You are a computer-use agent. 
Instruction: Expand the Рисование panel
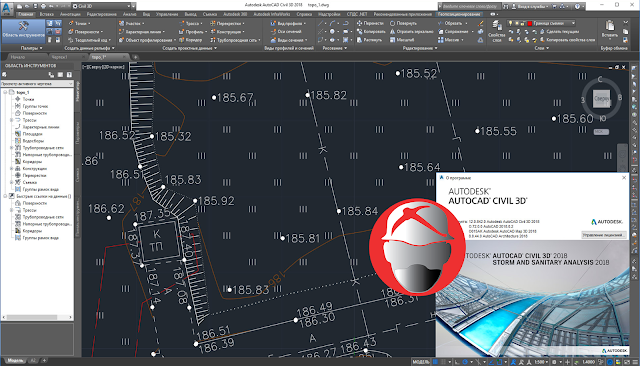tap(335, 48)
